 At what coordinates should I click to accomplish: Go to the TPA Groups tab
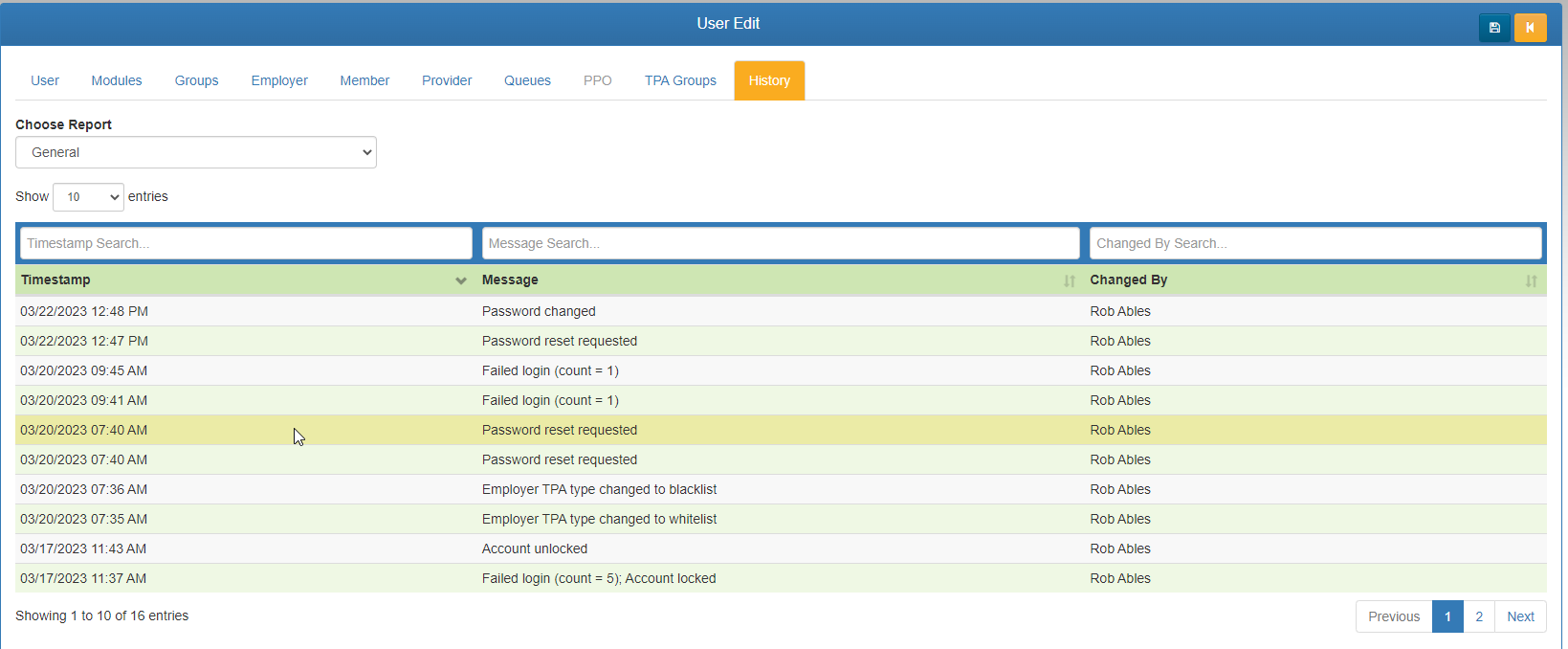coord(680,80)
